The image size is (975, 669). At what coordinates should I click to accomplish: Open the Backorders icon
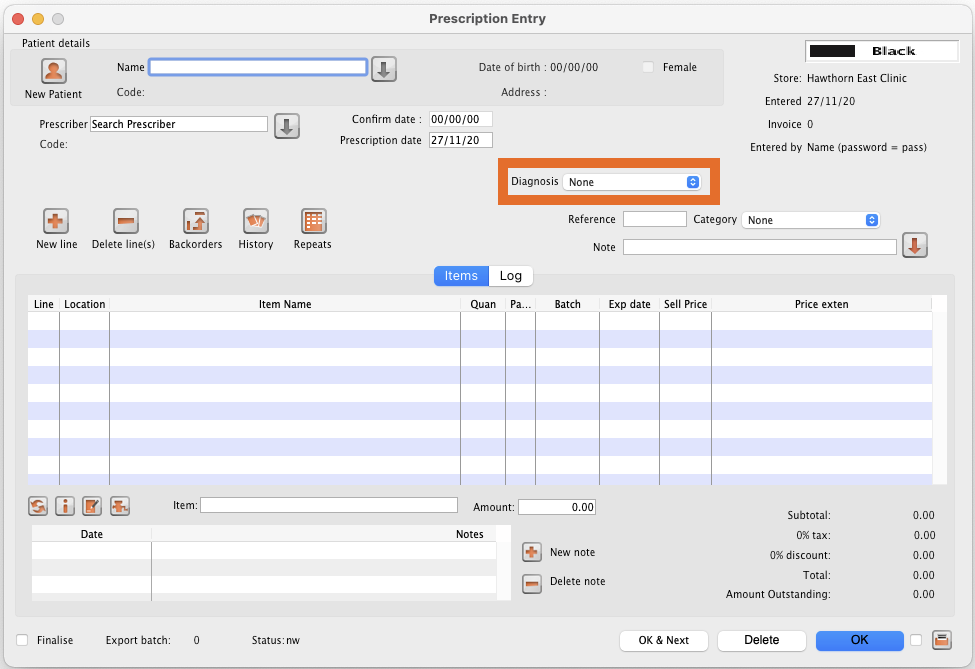coord(195,222)
